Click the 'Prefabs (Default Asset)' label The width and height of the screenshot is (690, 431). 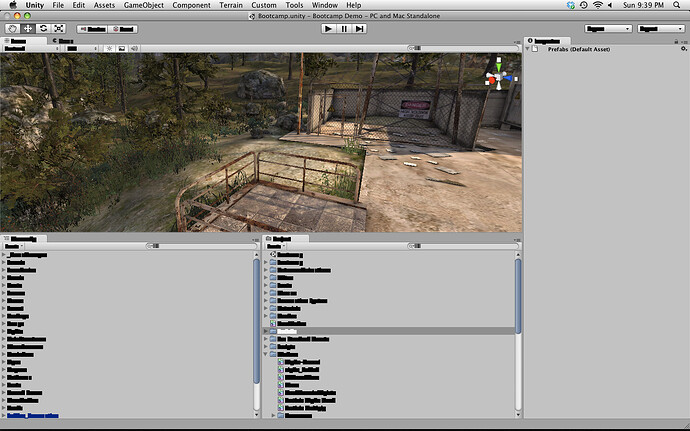pos(579,49)
